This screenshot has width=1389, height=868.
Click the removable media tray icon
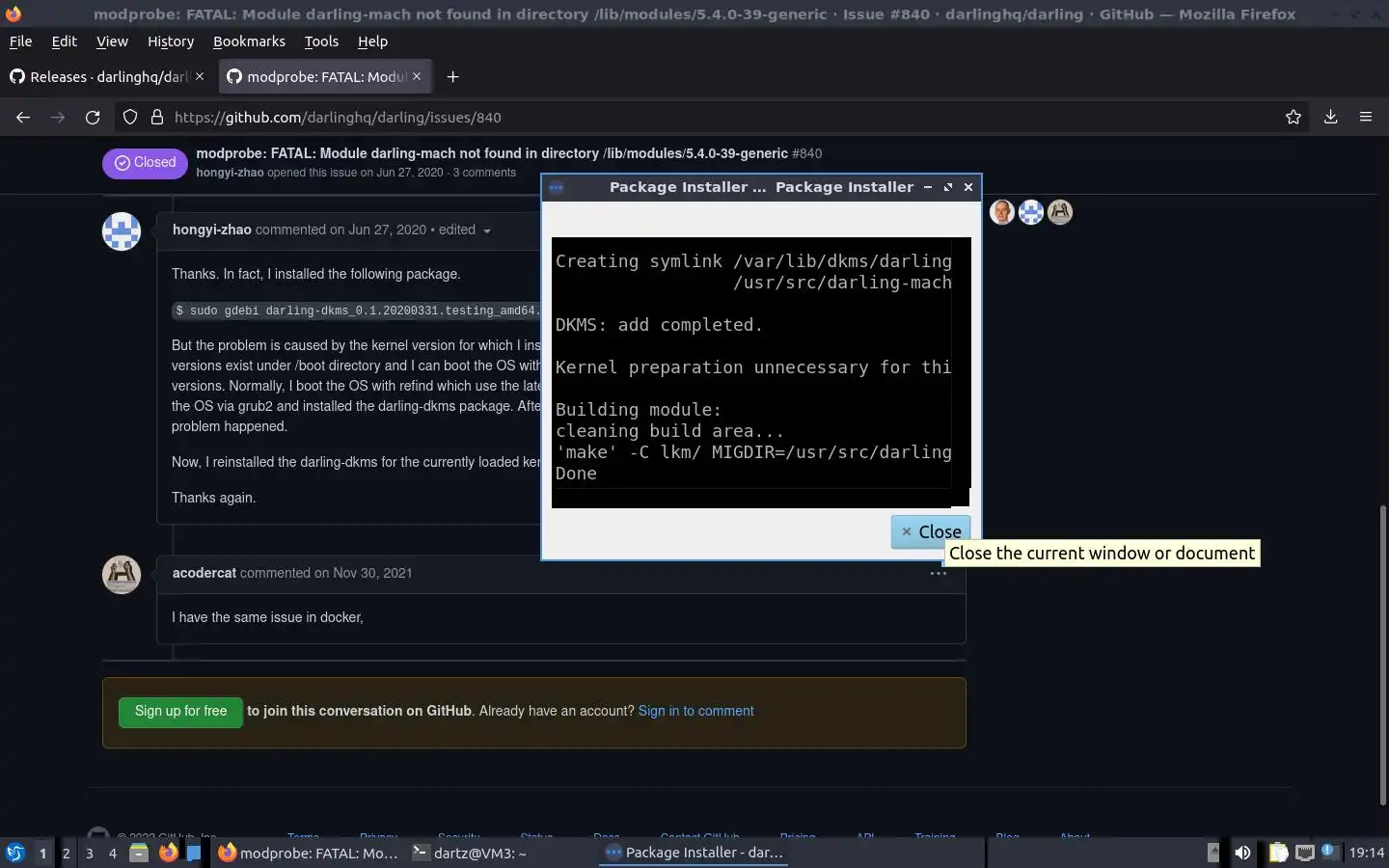1213,853
